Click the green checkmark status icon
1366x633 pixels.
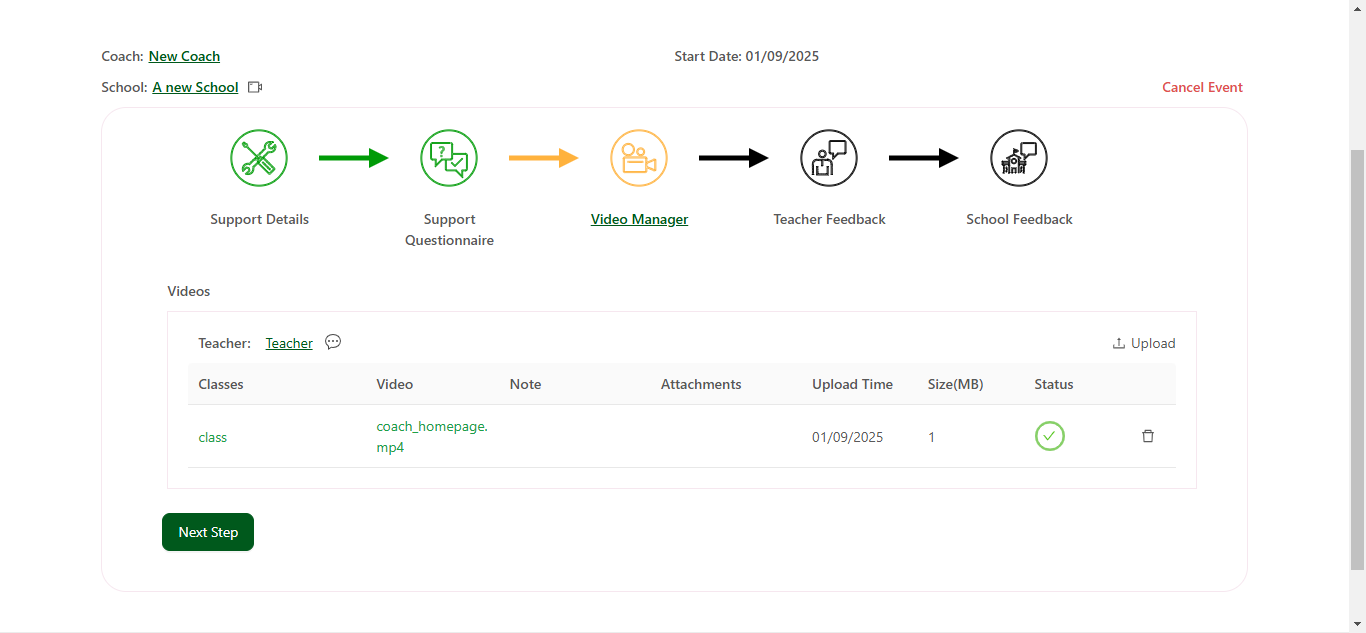[1050, 436]
